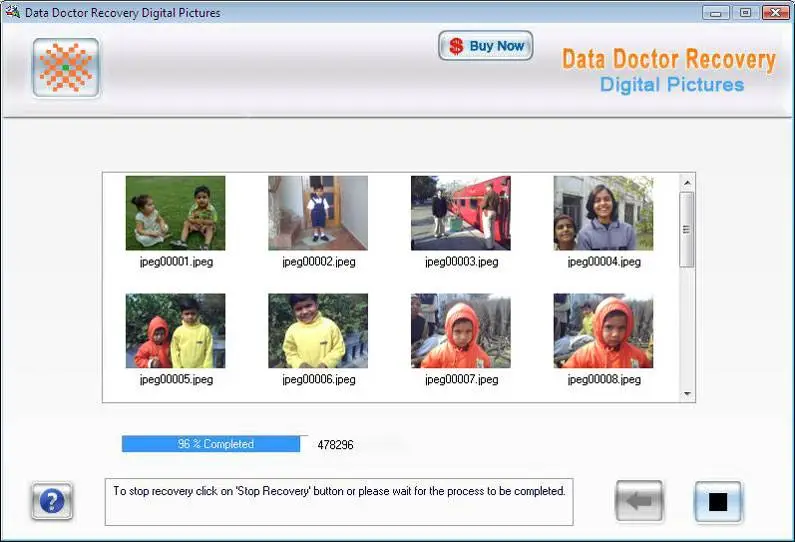Click the thumbnail list scrollbar thumb
This screenshot has width=795, height=542.
click(x=687, y=230)
